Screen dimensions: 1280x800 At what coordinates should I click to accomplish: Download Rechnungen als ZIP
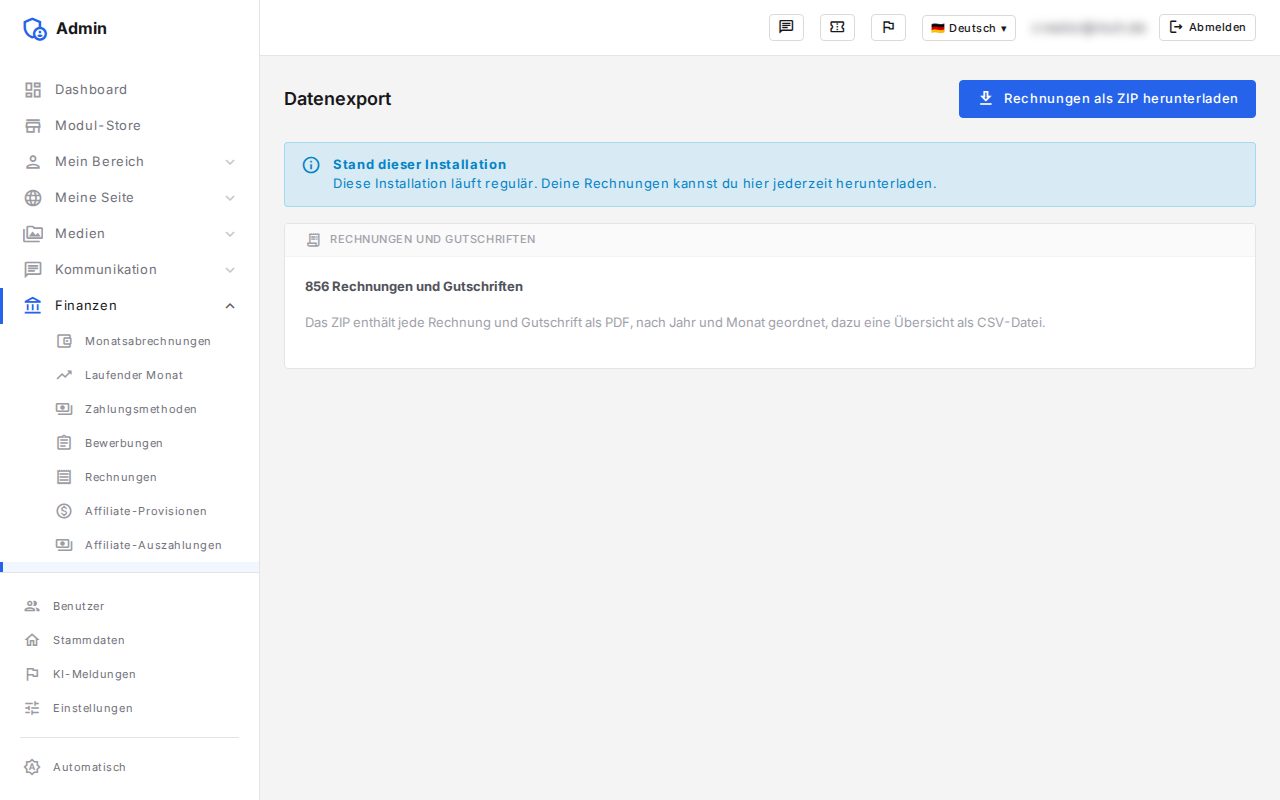1107,99
